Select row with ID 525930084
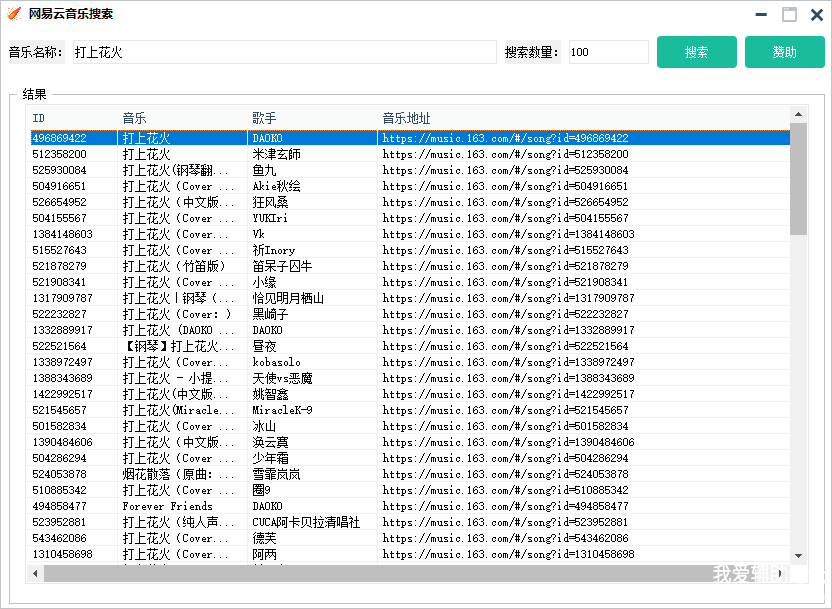Screen dimensions: 832x609 tap(410, 170)
